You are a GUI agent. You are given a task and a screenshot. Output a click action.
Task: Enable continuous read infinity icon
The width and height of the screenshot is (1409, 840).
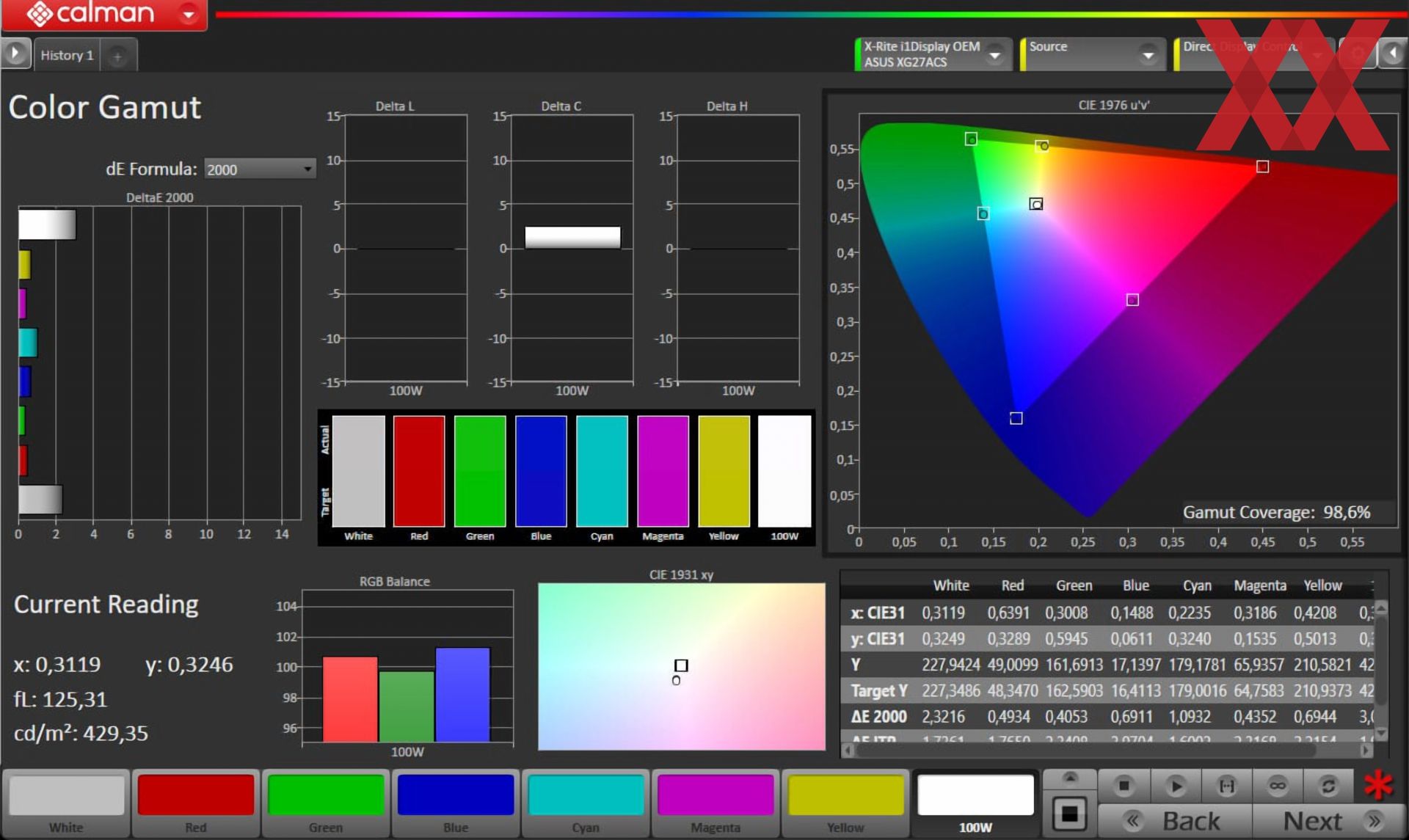[x=1278, y=786]
